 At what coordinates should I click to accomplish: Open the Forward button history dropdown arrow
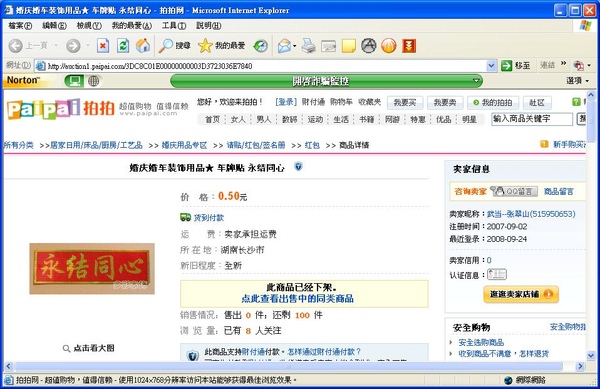pos(88,46)
